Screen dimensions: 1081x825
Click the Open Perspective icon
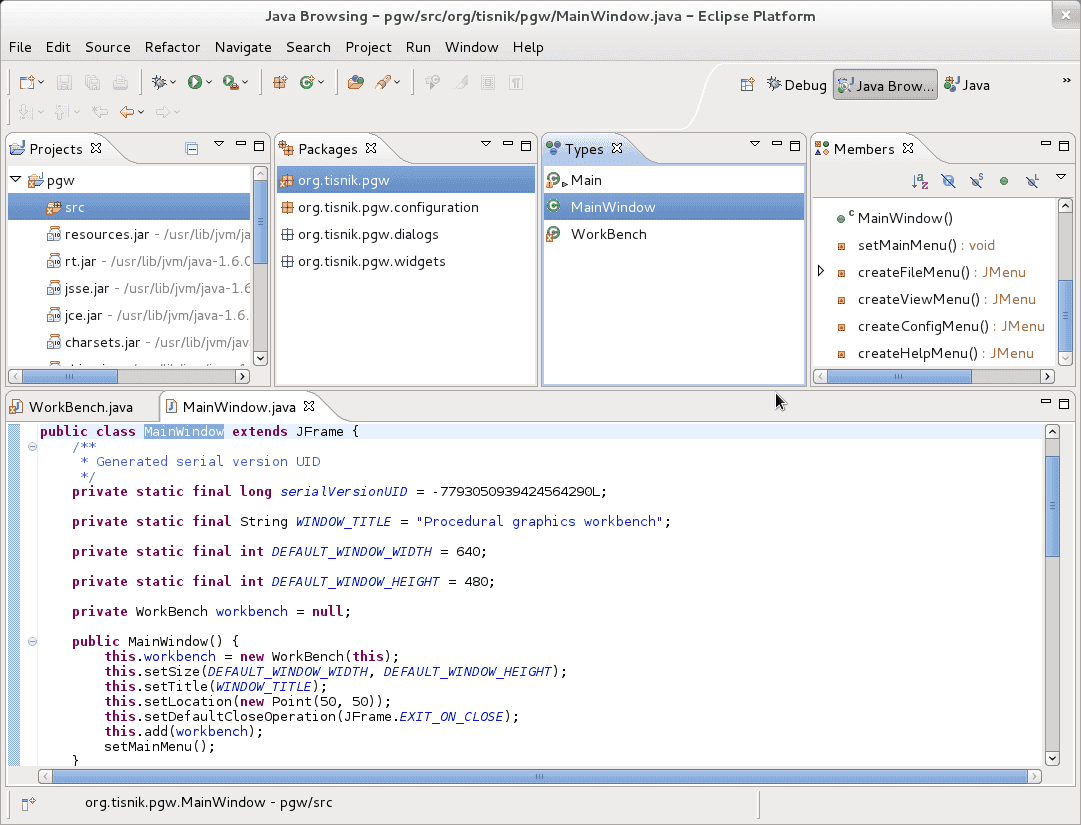[x=747, y=85]
